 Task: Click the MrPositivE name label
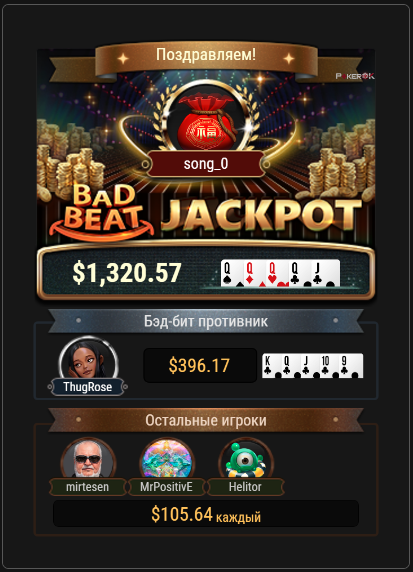click(166, 487)
